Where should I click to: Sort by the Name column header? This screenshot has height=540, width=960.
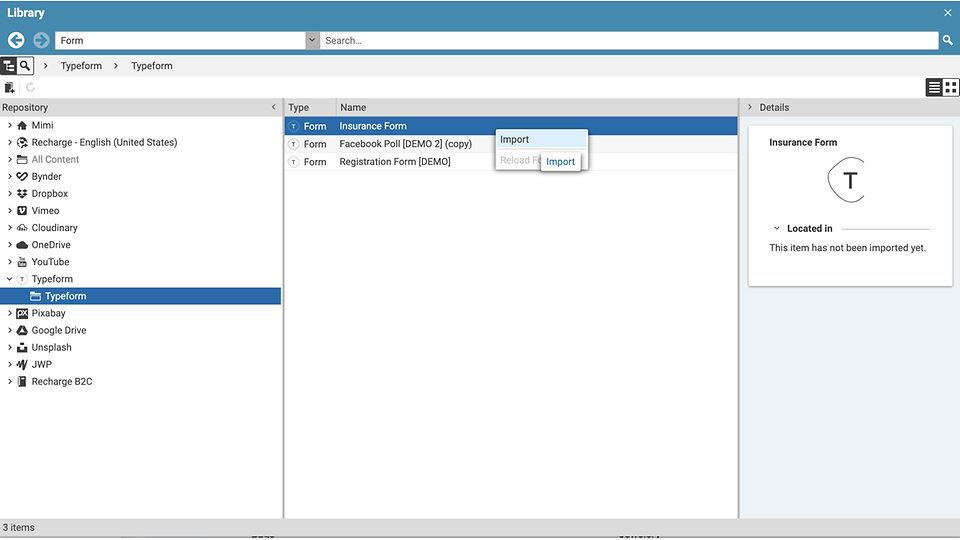point(537,107)
